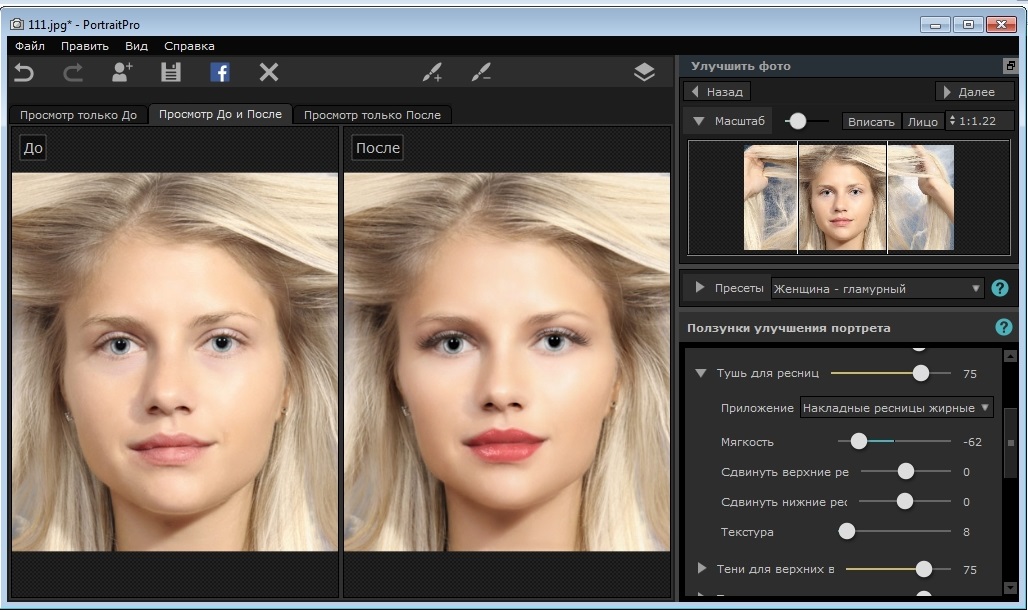1028x610 pixels.
Task: Collapse the Масштаб section
Action: pos(699,121)
